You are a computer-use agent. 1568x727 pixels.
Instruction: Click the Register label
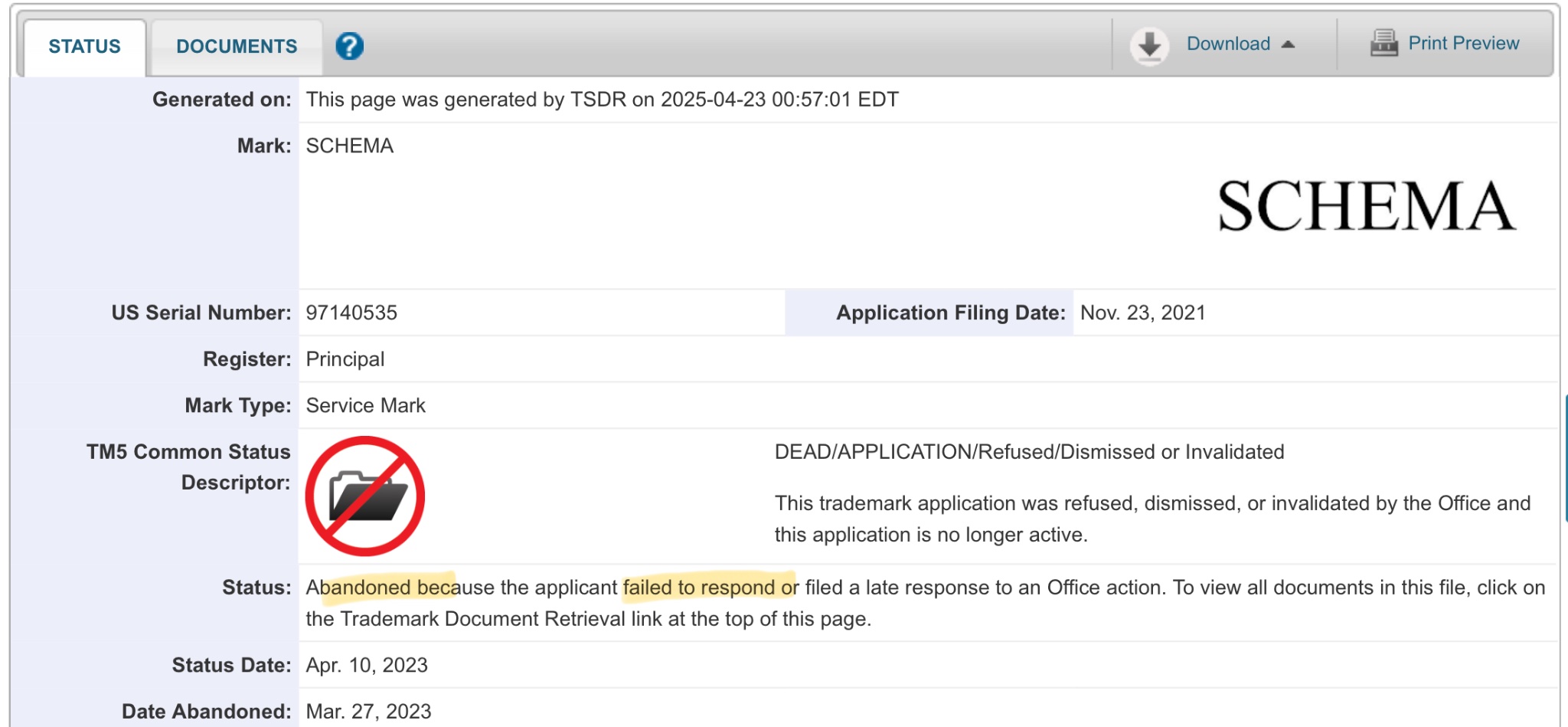[247, 359]
